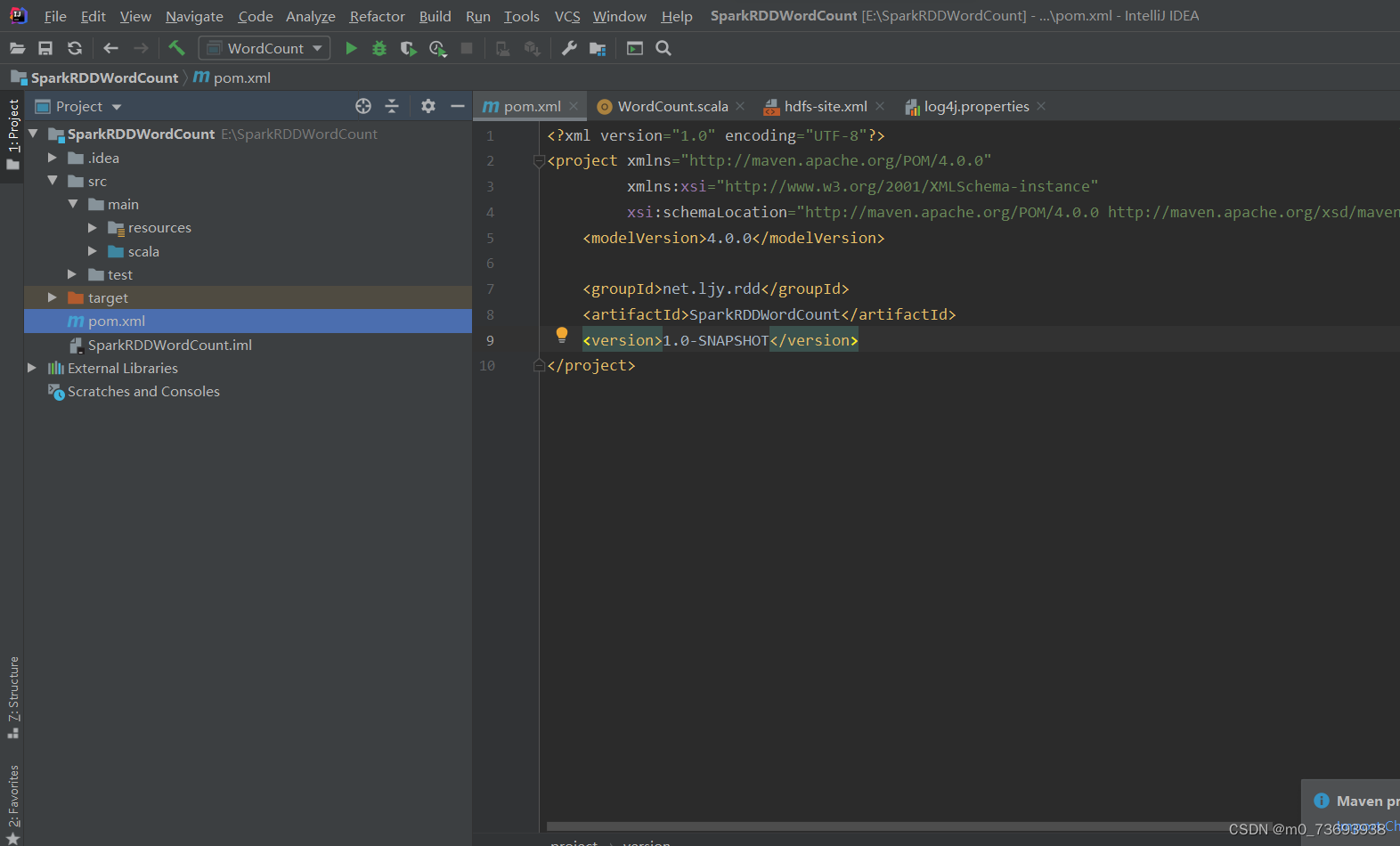This screenshot has width=1400, height=846.
Task: Expand the .idea folder
Action: point(52,158)
